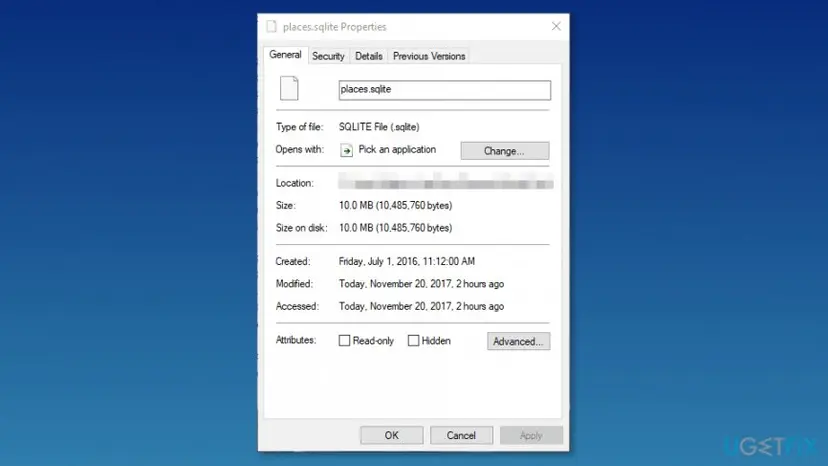Click the Created date July 1, 2016

[x=407, y=262]
